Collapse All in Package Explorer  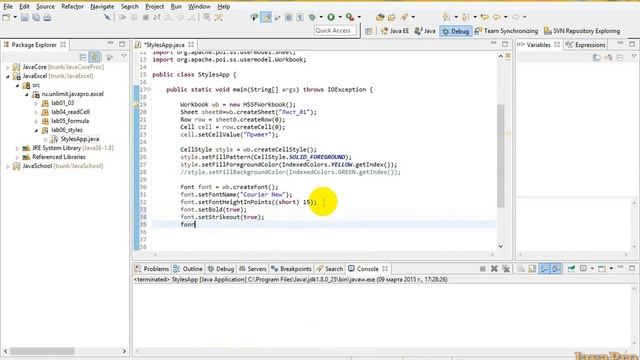click(83, 57)
